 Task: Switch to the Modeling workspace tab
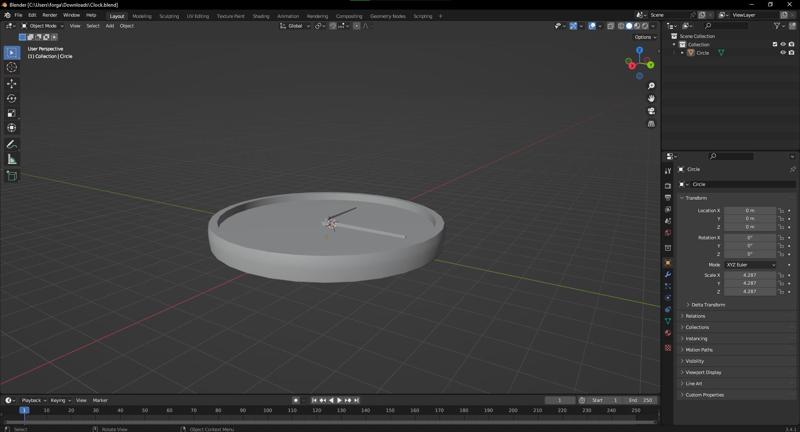pos(142,16)
